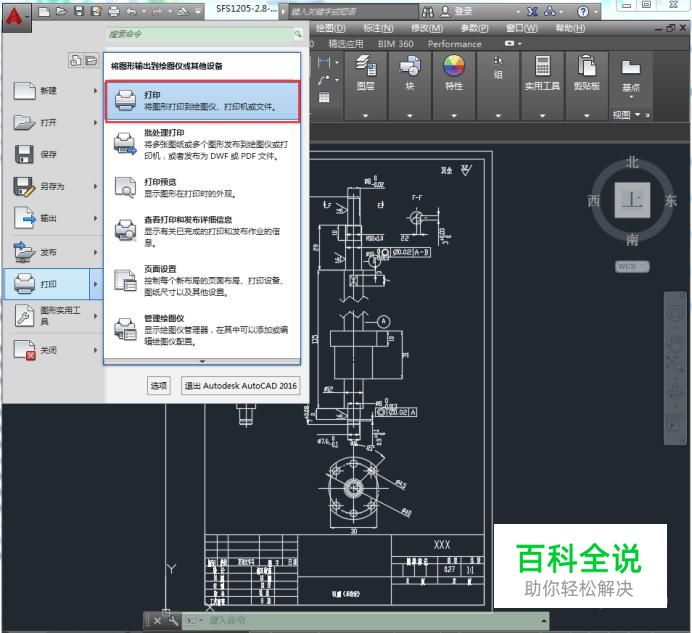Choose 页面设置 page setup option

202,280
